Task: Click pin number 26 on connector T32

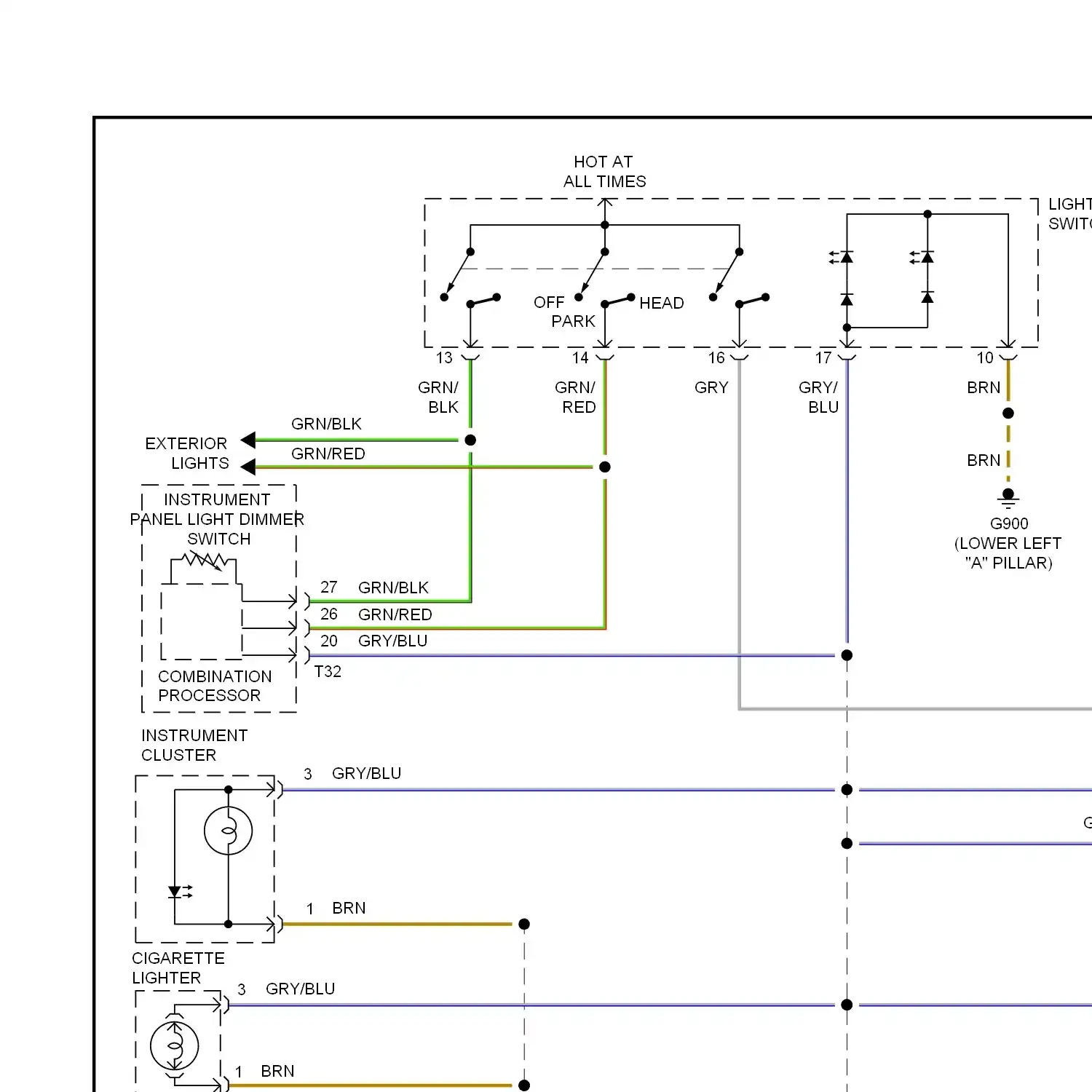Action: click(x=329, y=614)
